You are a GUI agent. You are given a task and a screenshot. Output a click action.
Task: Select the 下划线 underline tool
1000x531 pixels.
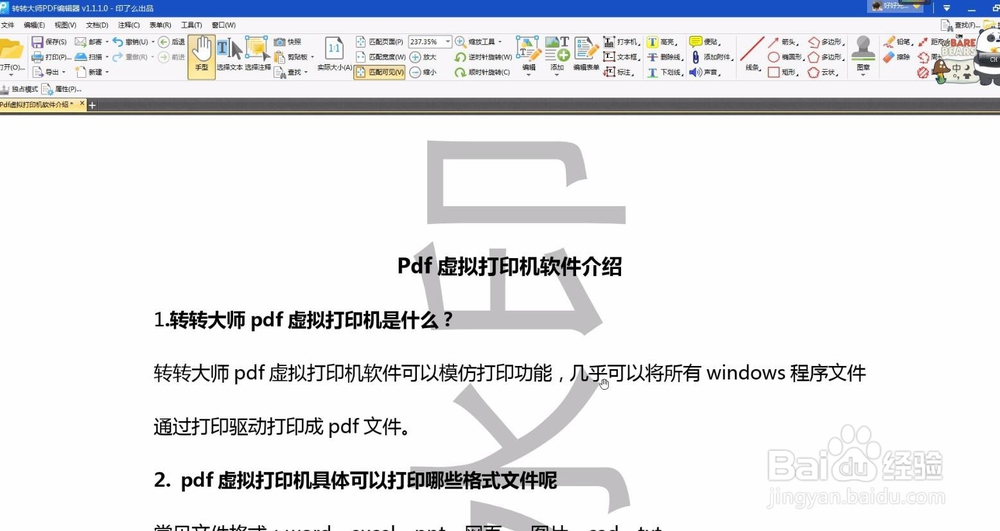(x=664, y=72)
